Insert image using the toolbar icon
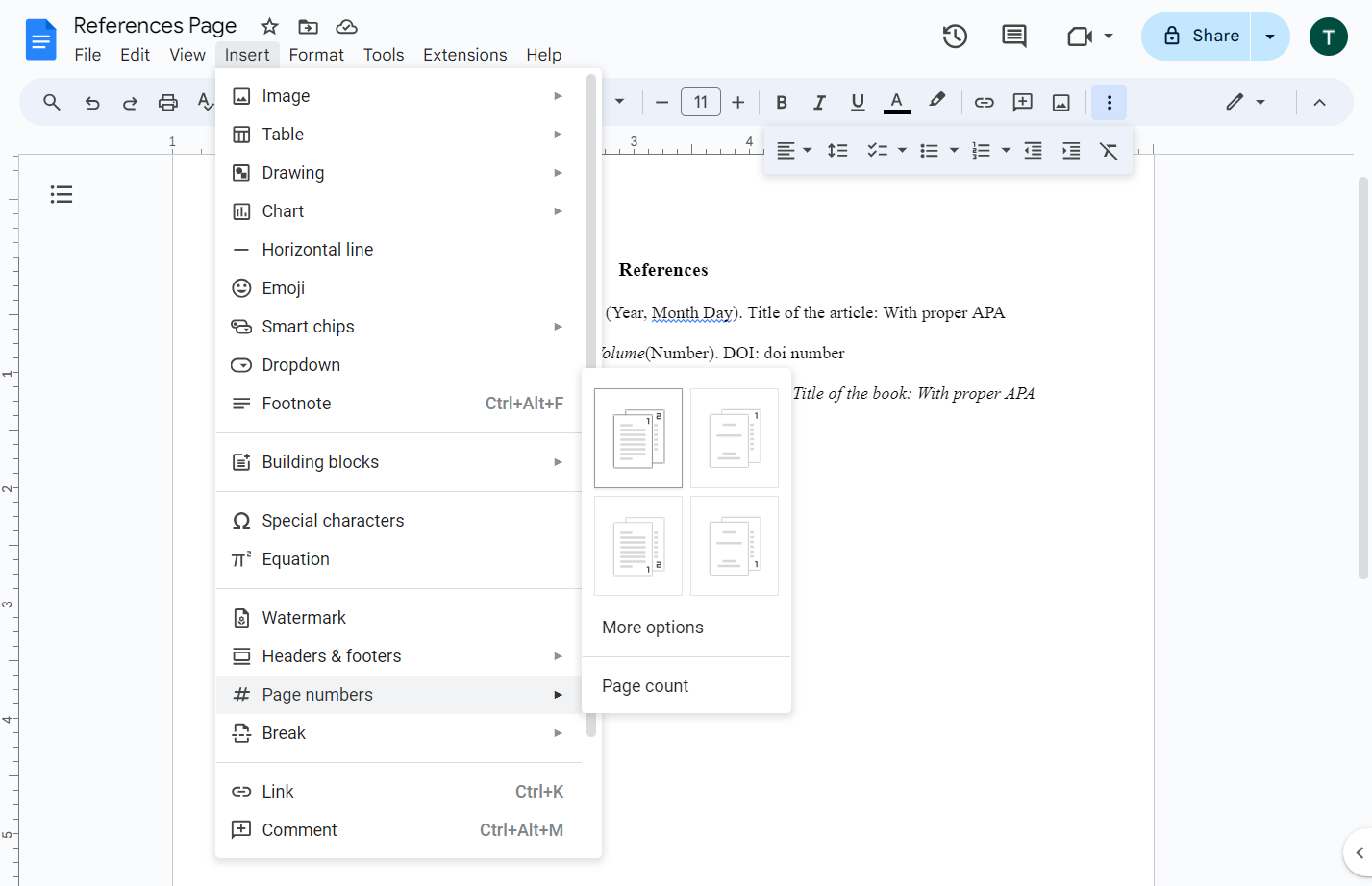 coord(1061,102)
